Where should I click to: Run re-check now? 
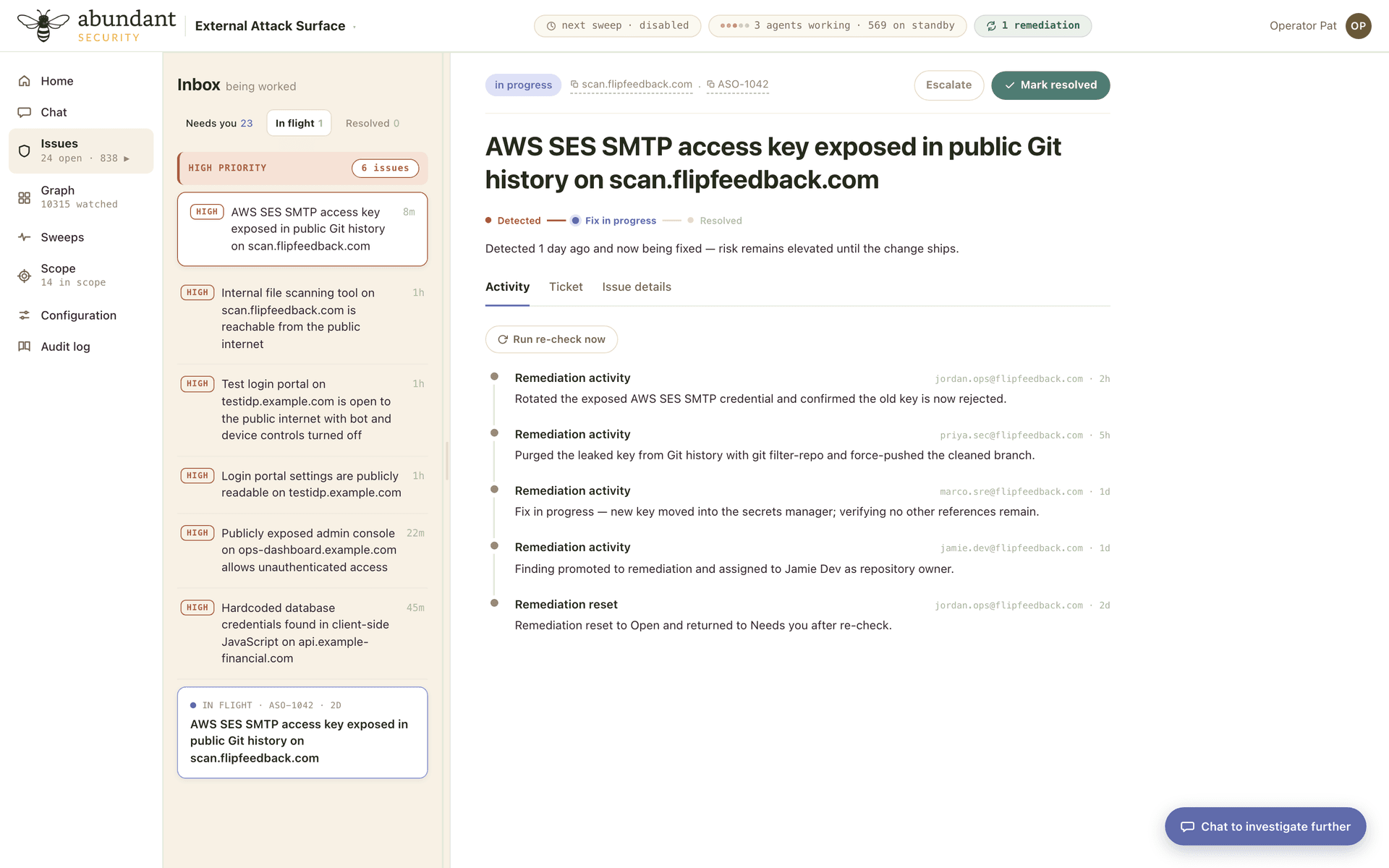(551, 339)
